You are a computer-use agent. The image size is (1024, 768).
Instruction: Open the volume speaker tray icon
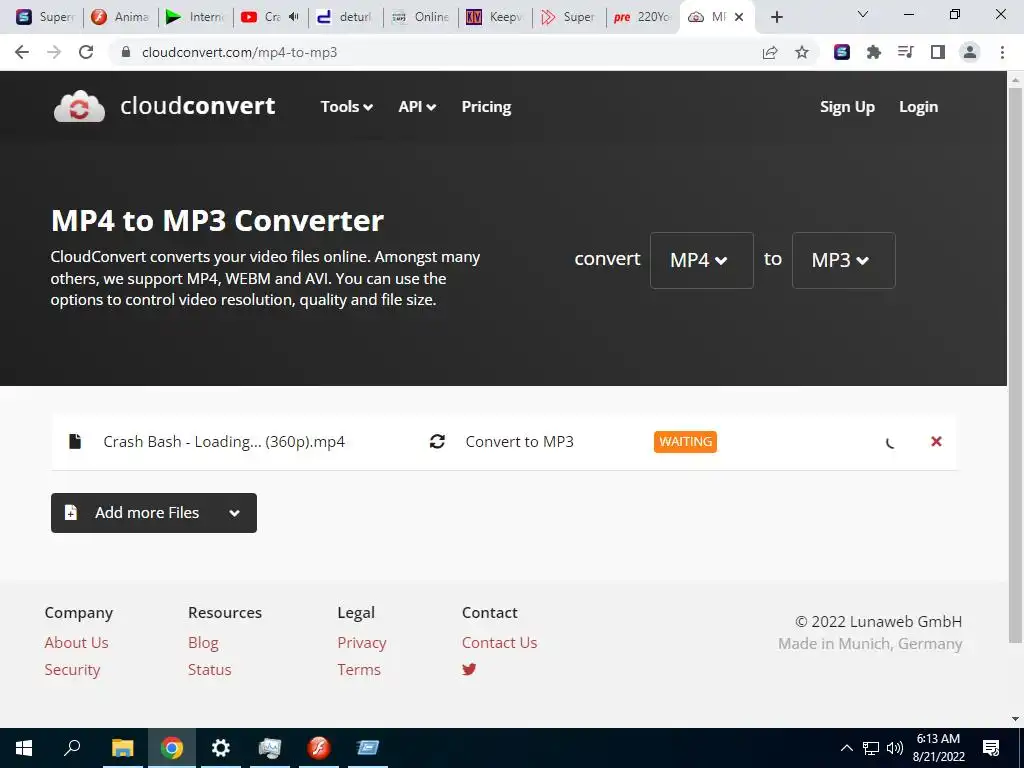(x=895, y=748)
